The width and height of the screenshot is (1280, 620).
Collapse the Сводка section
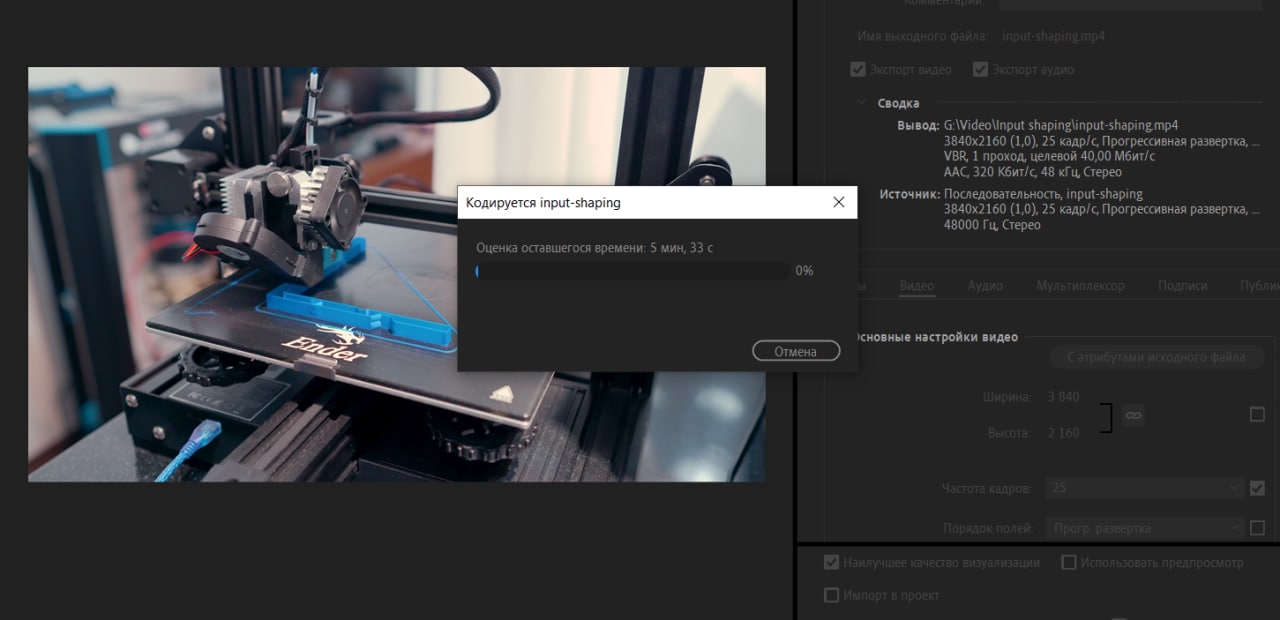tap(861, 103)
